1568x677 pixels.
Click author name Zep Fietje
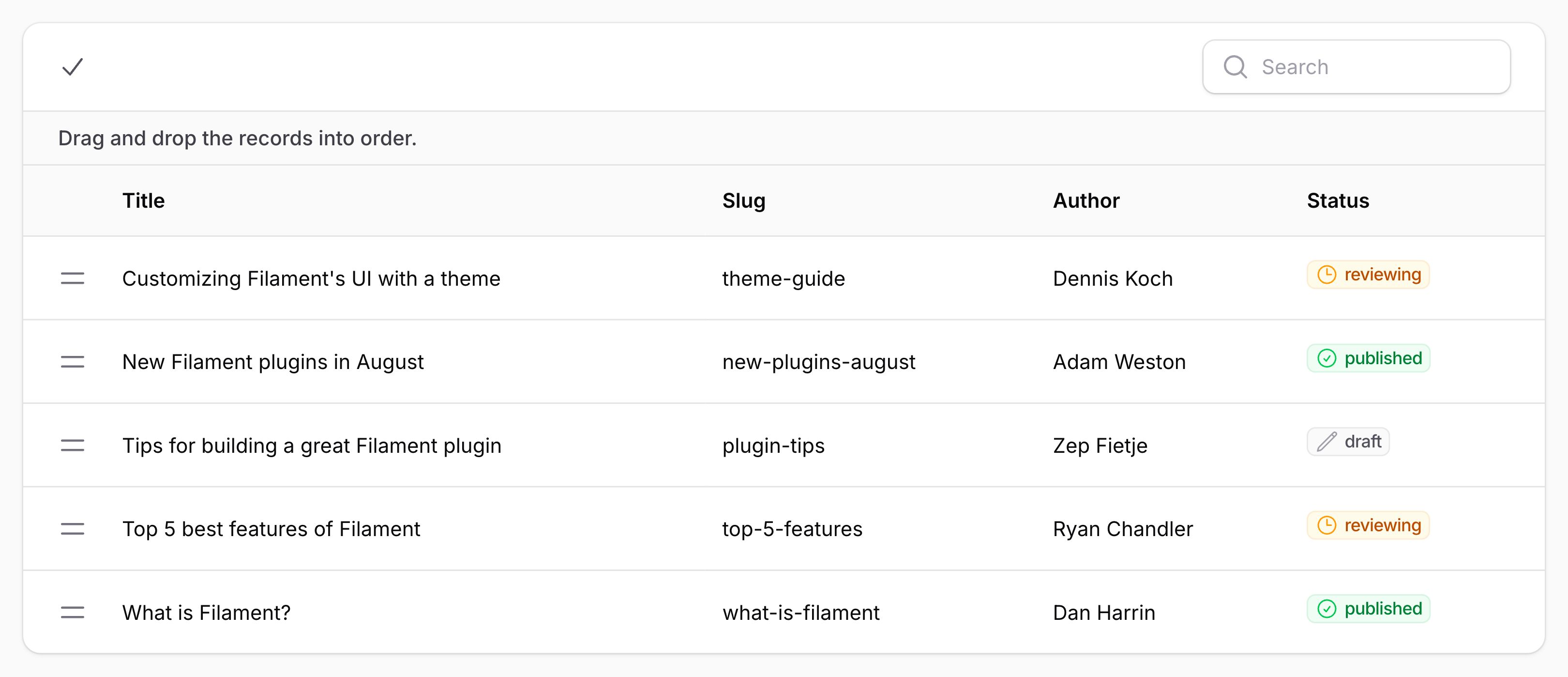(x=1100, y=446)
